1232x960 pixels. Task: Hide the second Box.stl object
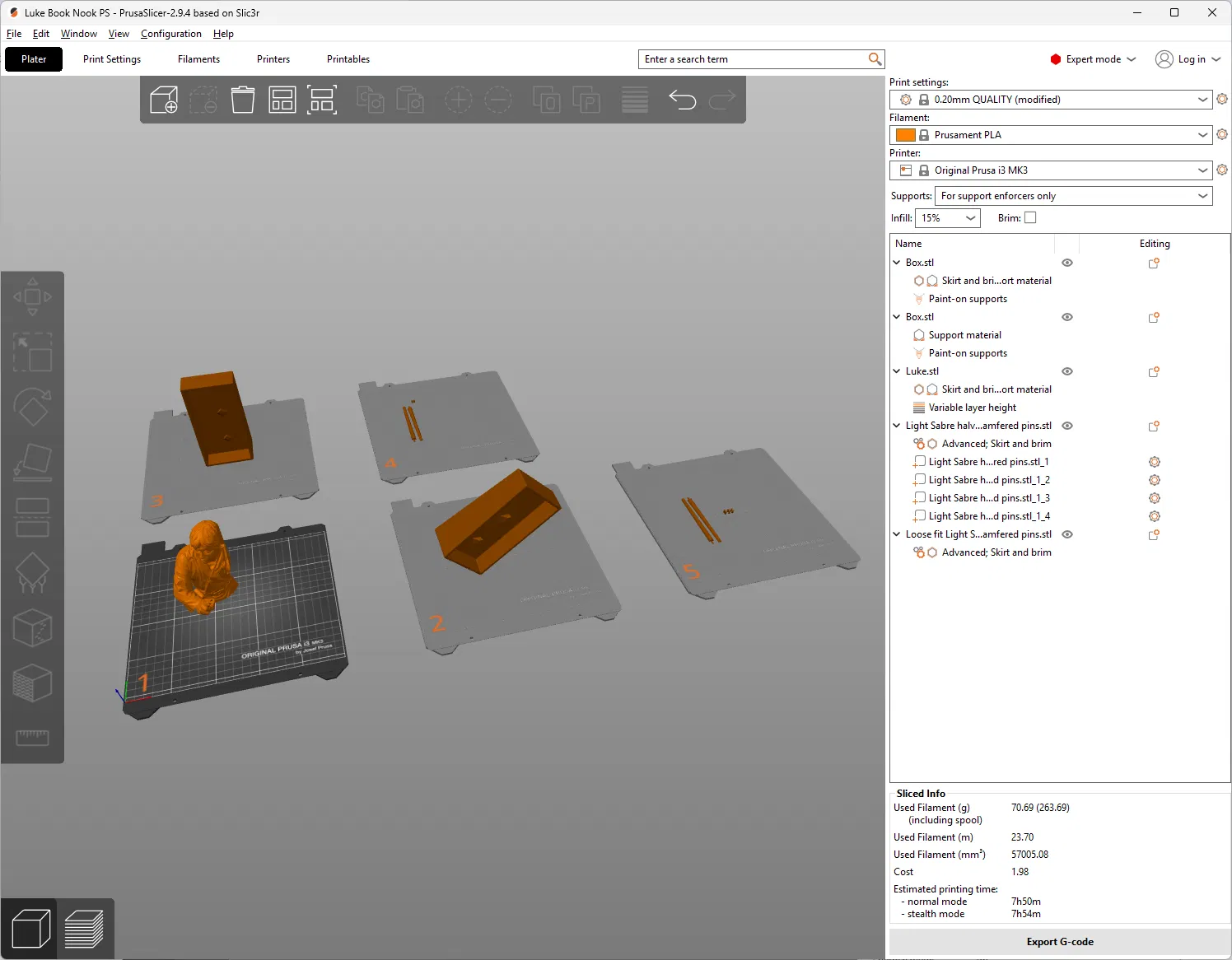[x=1067, y=317]
